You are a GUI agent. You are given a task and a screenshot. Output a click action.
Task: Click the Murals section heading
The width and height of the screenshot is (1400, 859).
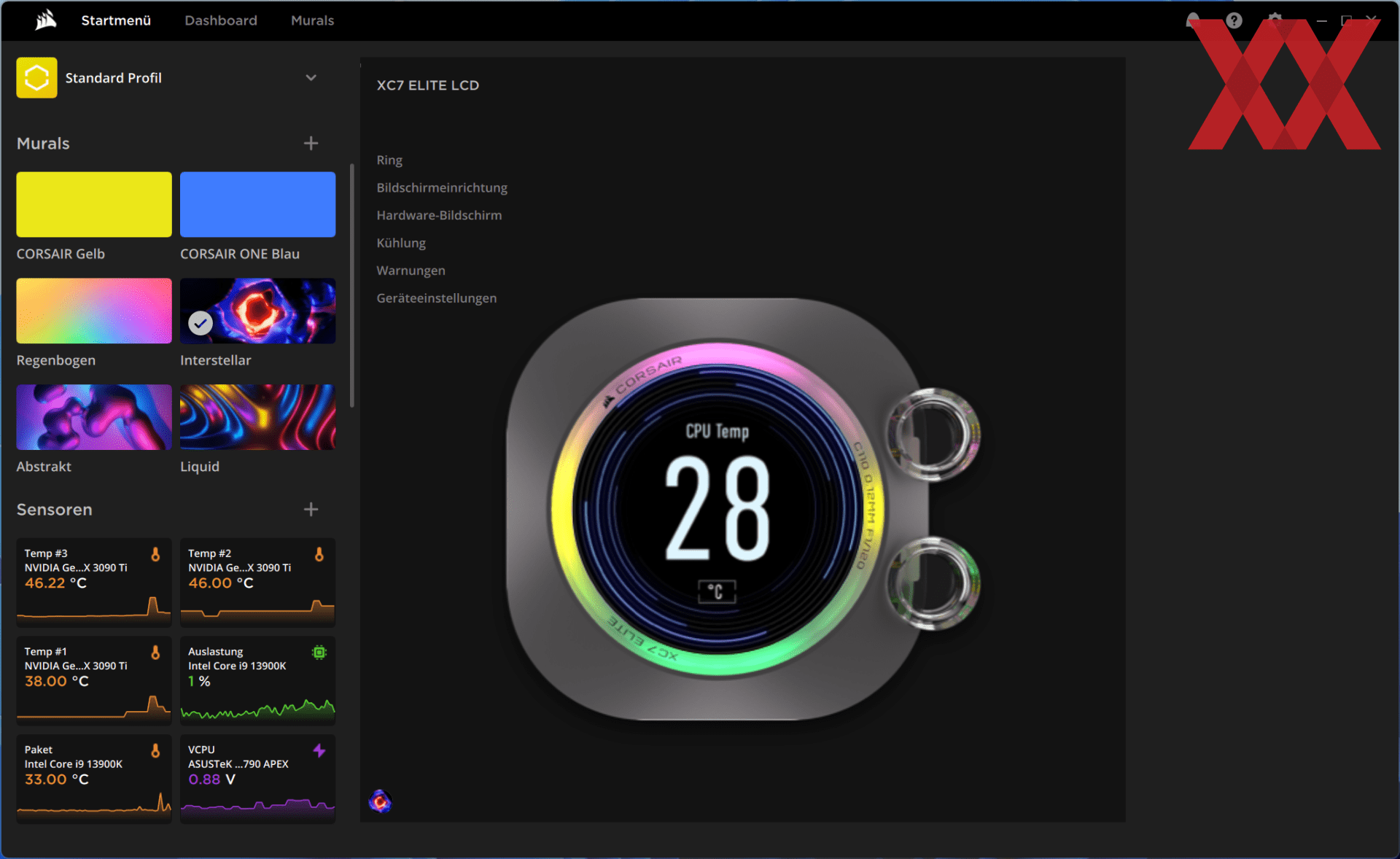[x=43, y=143]
